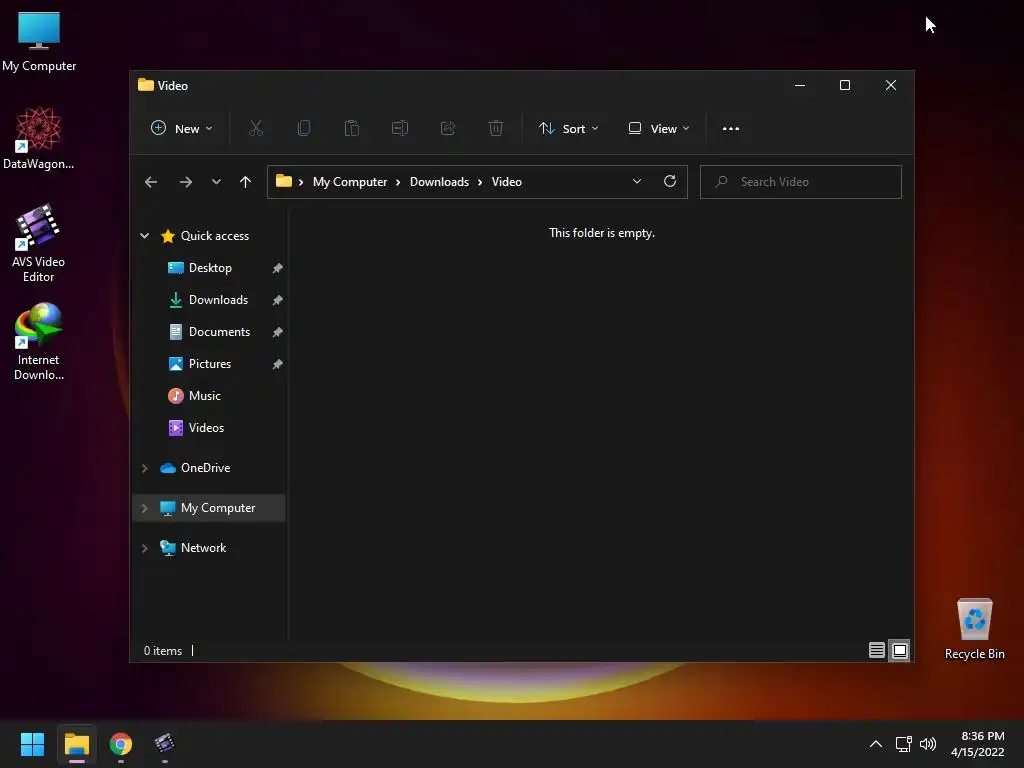Show hidden system tray icons
The width and height of the screenshot is (1024, 768).
(876, 744)
